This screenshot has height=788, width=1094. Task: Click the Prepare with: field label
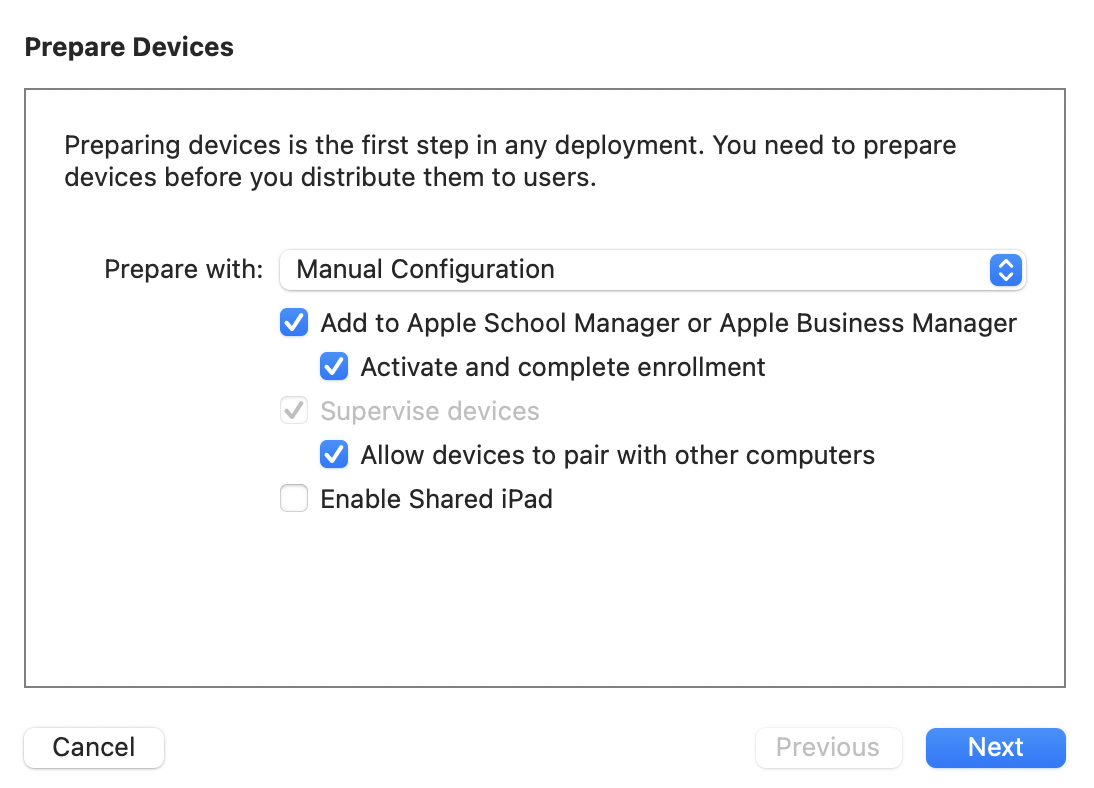pos(184,270)
